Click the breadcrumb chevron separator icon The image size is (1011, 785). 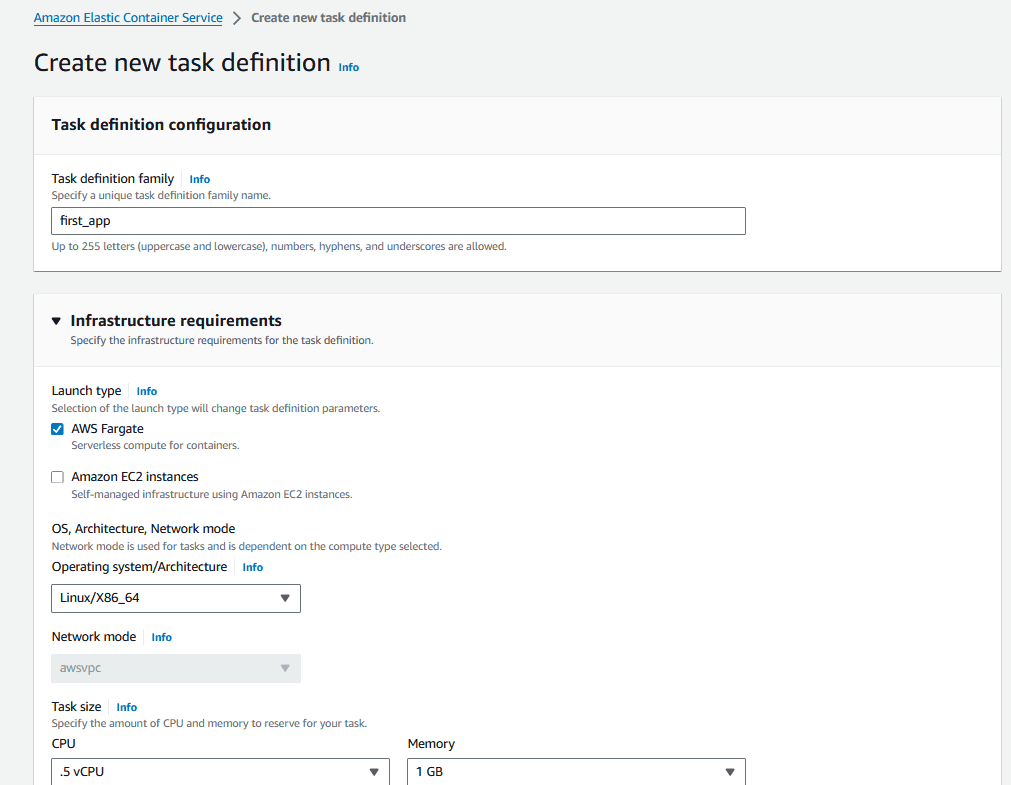tap(237, 18)
